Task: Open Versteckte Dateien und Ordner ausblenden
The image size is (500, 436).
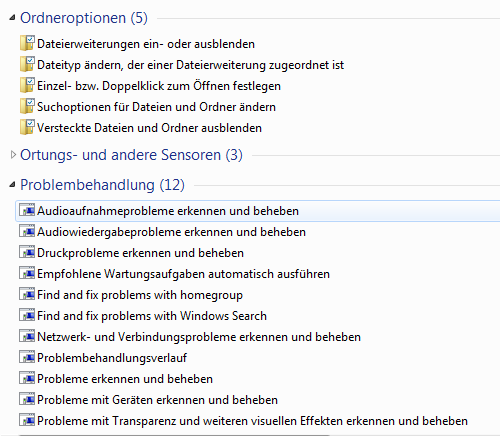Action: click(x=149, y=128)
